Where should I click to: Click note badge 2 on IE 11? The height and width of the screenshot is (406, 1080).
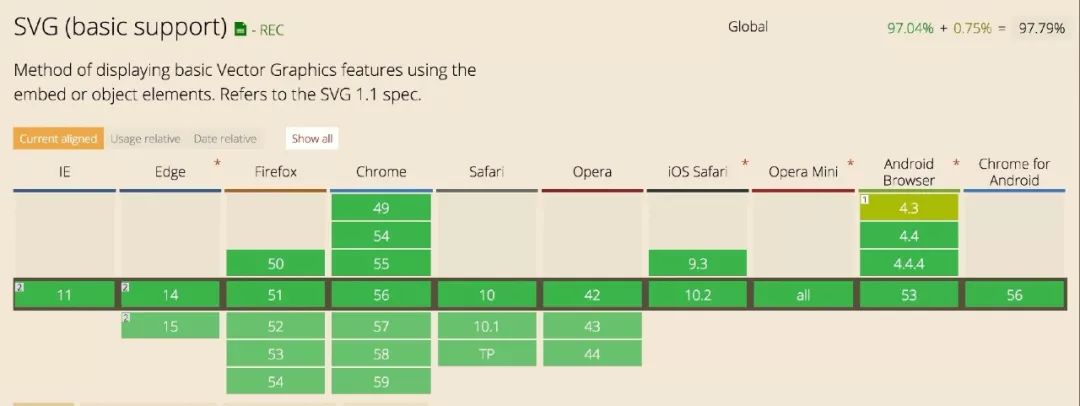tap(18, 287)
